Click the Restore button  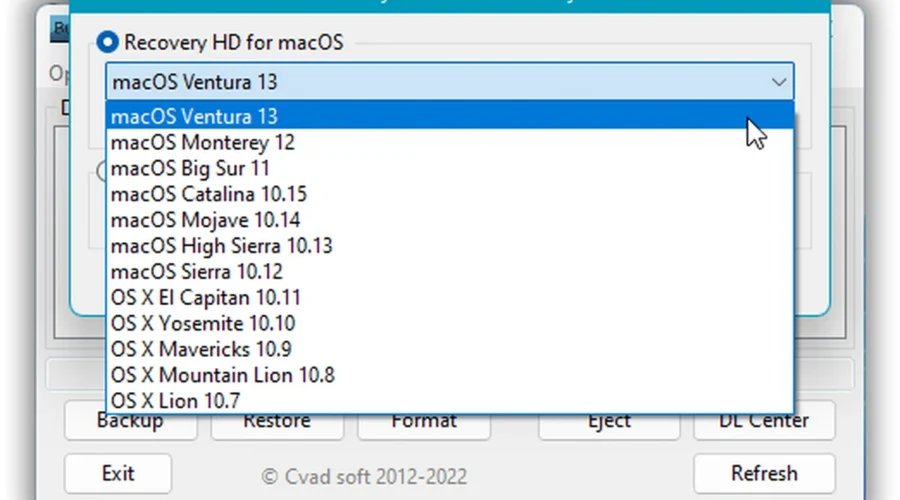[277, 425]
